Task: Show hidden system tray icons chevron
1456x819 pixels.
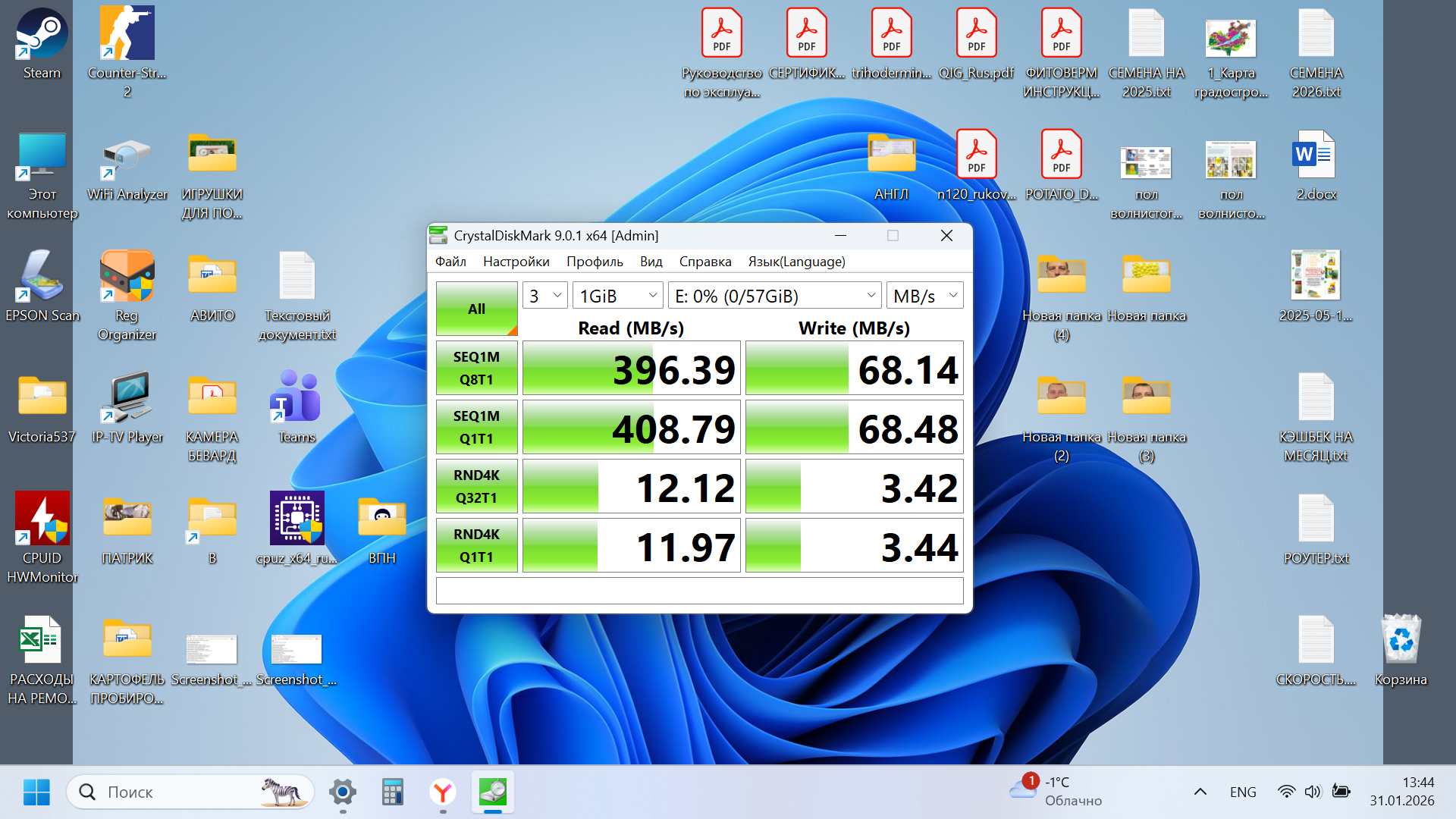Action: pos(1200,792)
